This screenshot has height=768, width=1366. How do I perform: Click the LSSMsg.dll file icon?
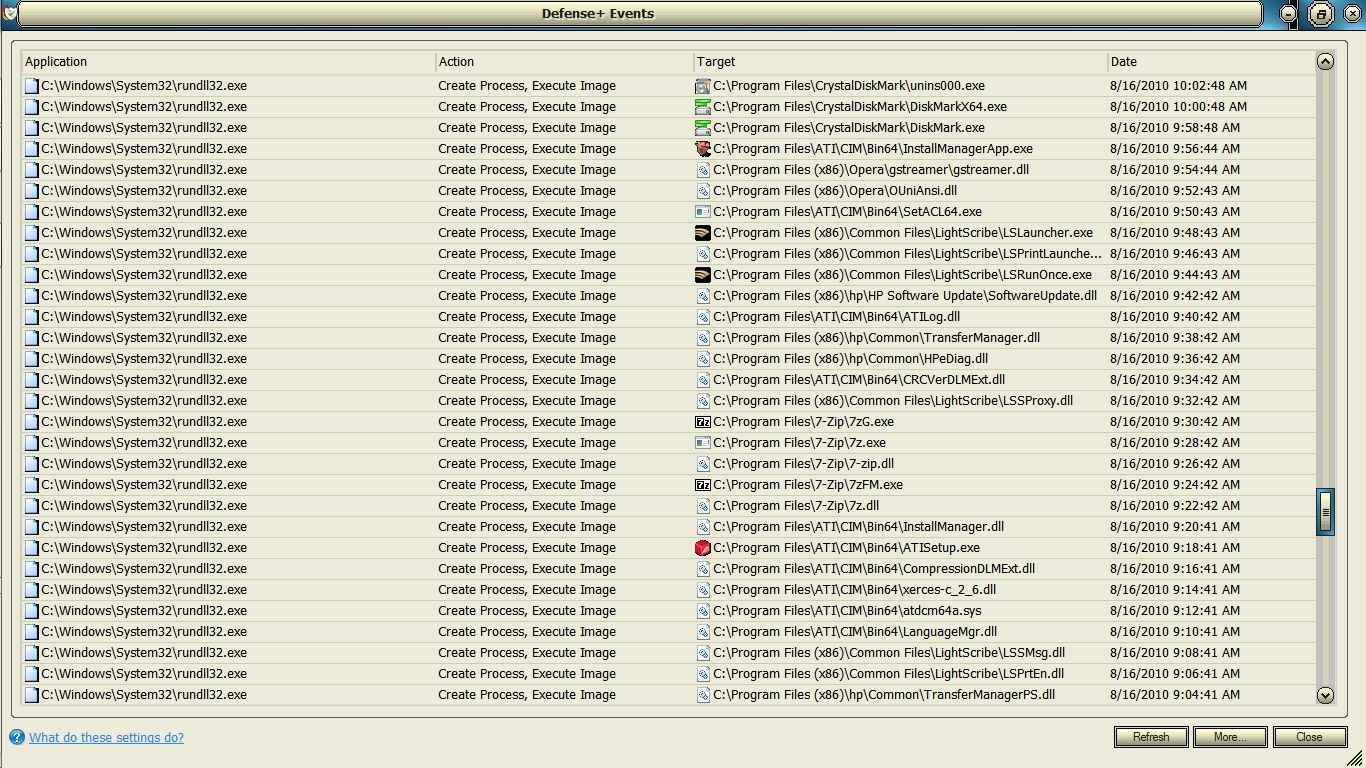(703, 653)
